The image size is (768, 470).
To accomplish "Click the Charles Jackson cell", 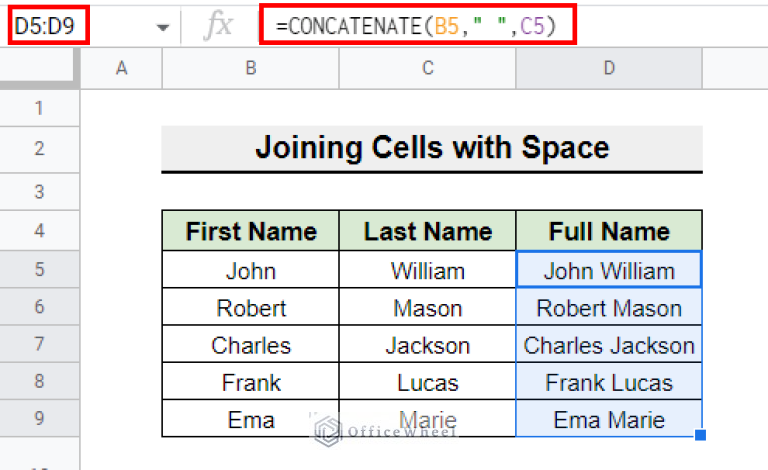I will point(609,344).
